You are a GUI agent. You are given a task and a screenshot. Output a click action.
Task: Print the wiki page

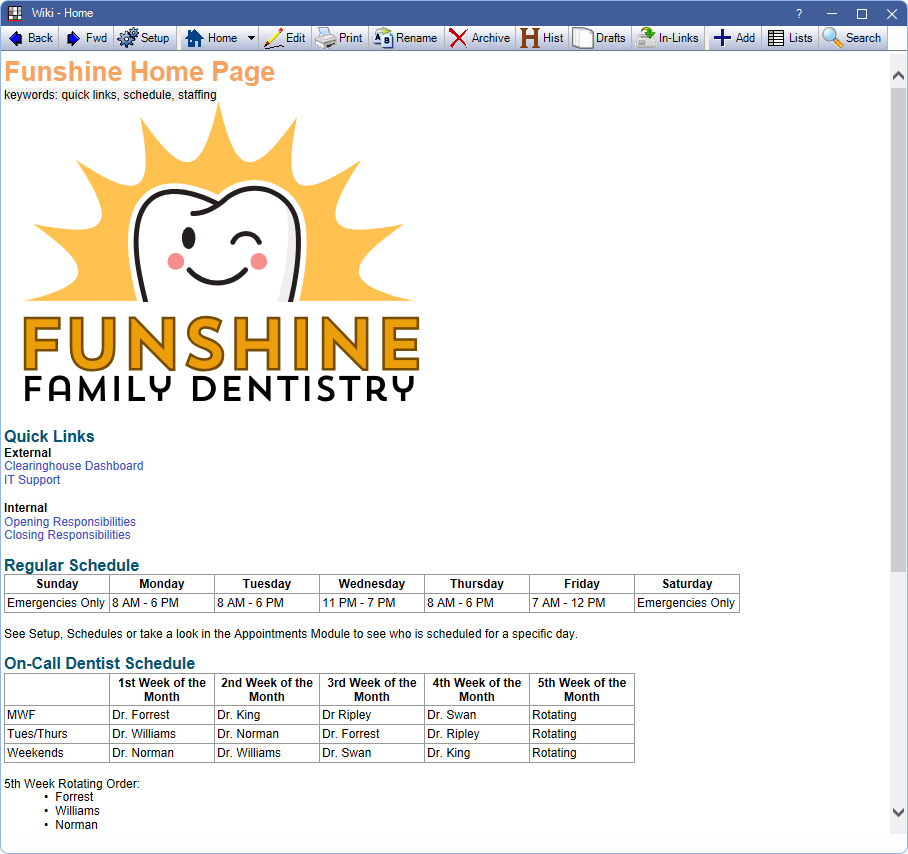340,38
